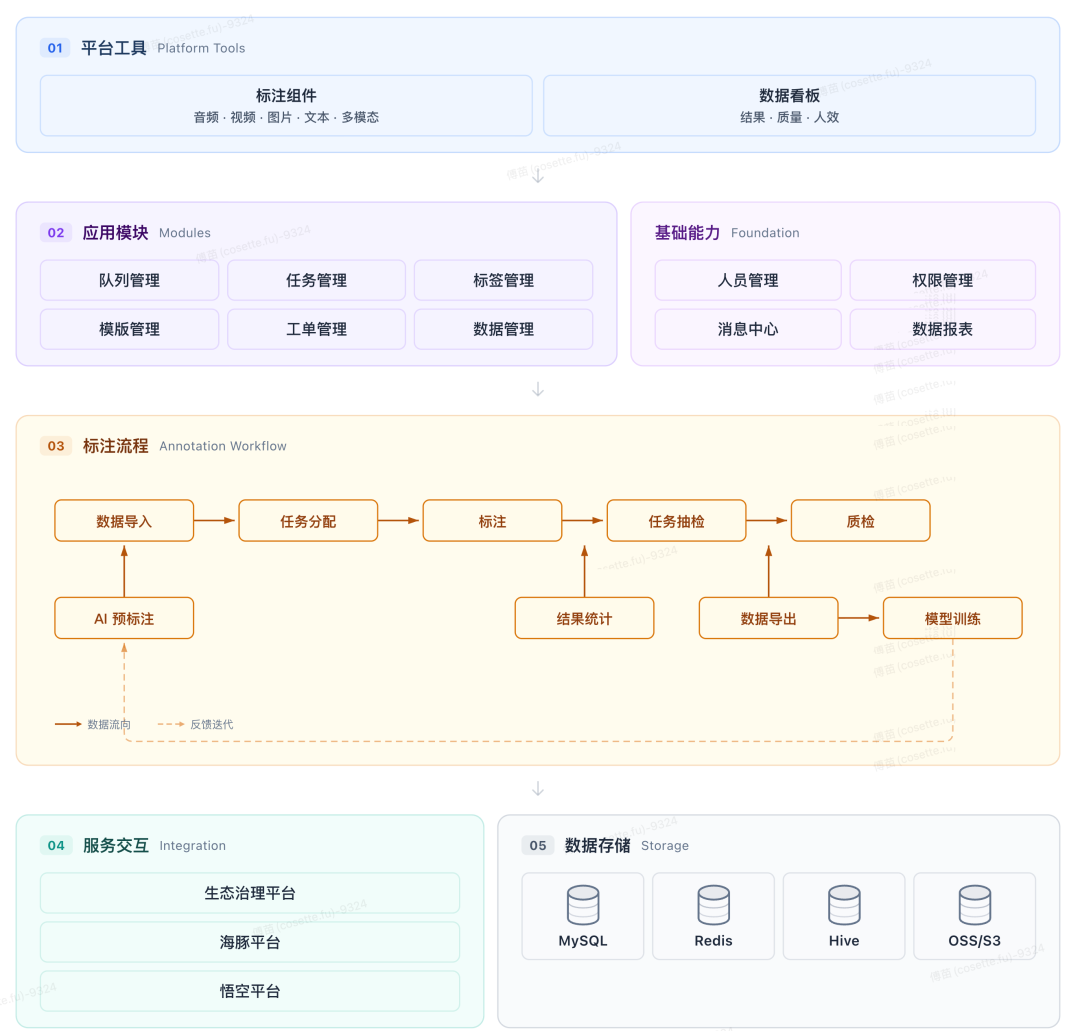The height and width of the screenshot is (1031, 1080).
Task: Click the 数据报表 box
Action: pos(943,329)
